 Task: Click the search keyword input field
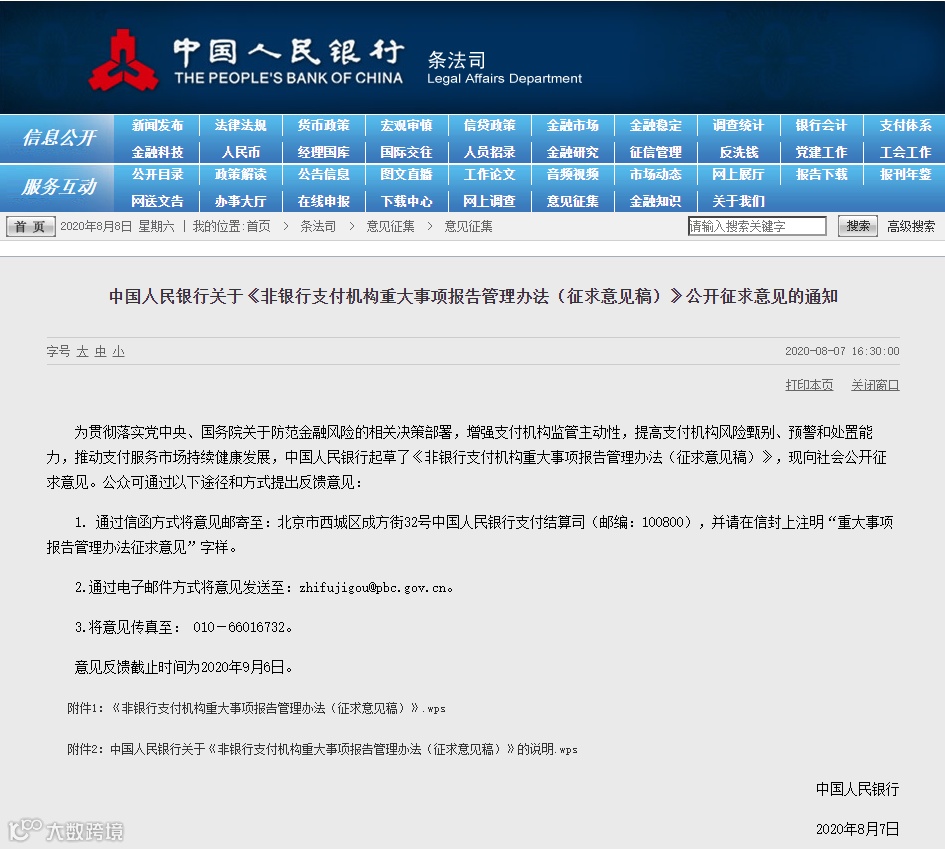point(757,226)
